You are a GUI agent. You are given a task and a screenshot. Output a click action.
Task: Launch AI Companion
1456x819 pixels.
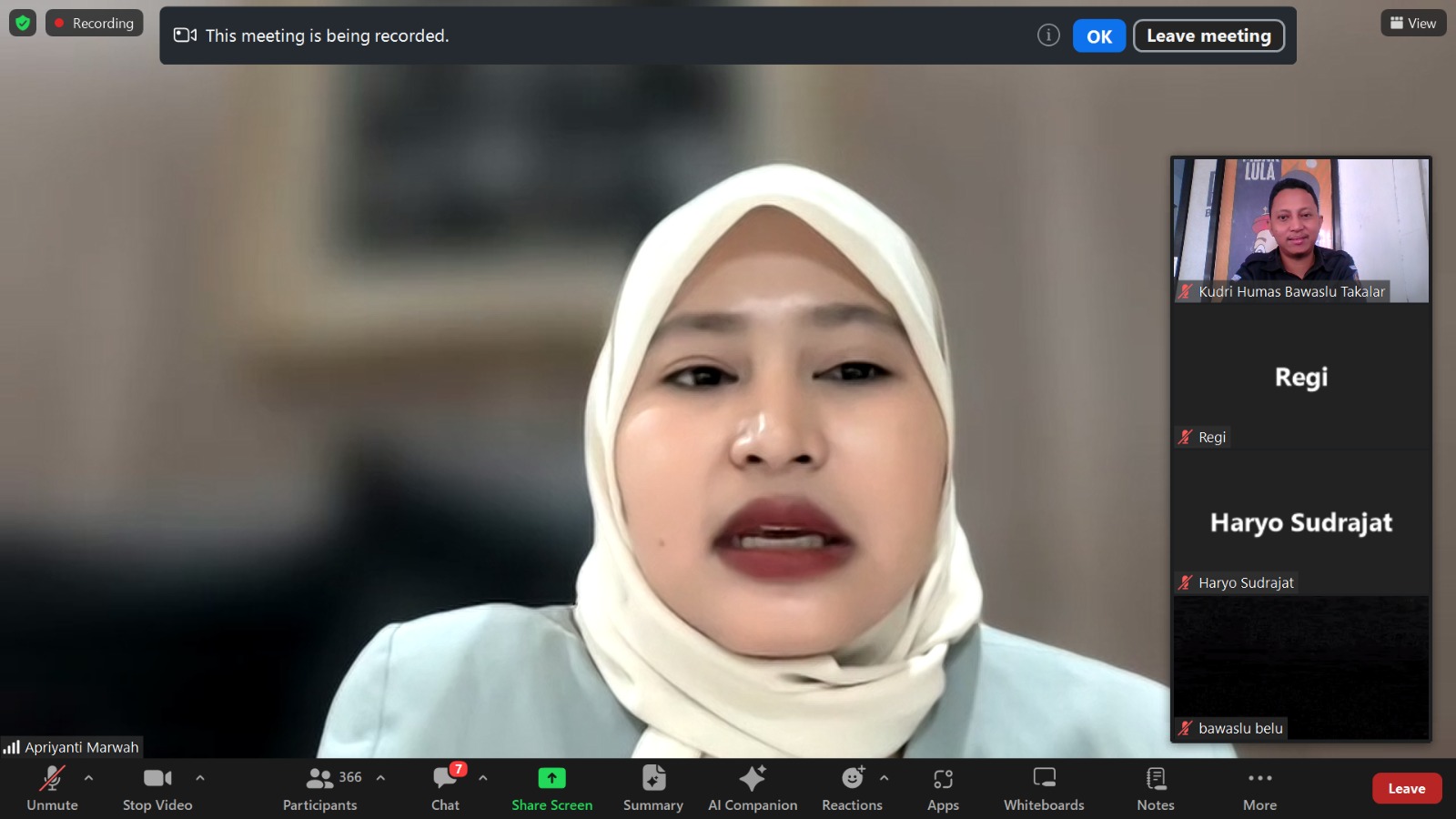(x=753, y=788)
